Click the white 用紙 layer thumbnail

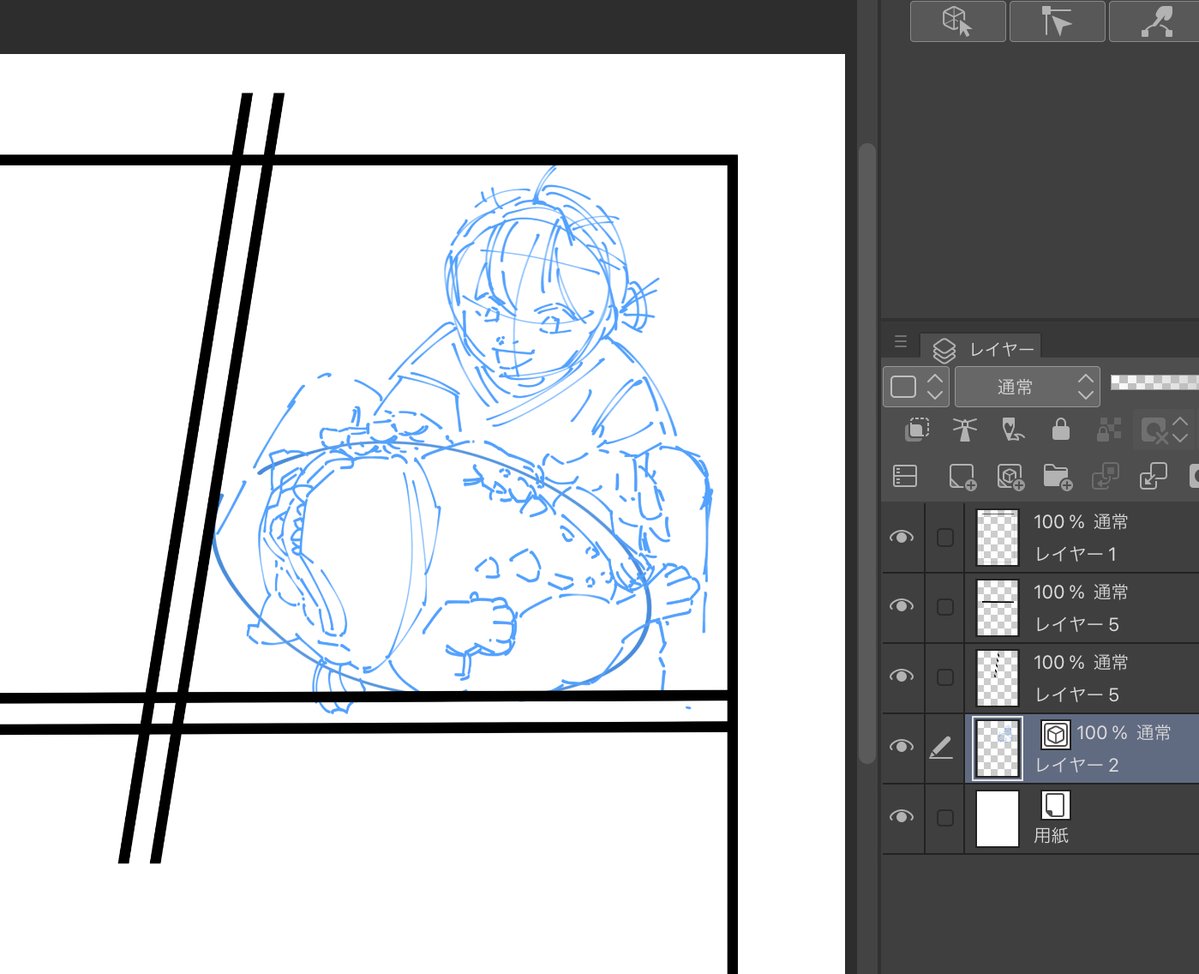pyautogui.click(x=997, y=819)
